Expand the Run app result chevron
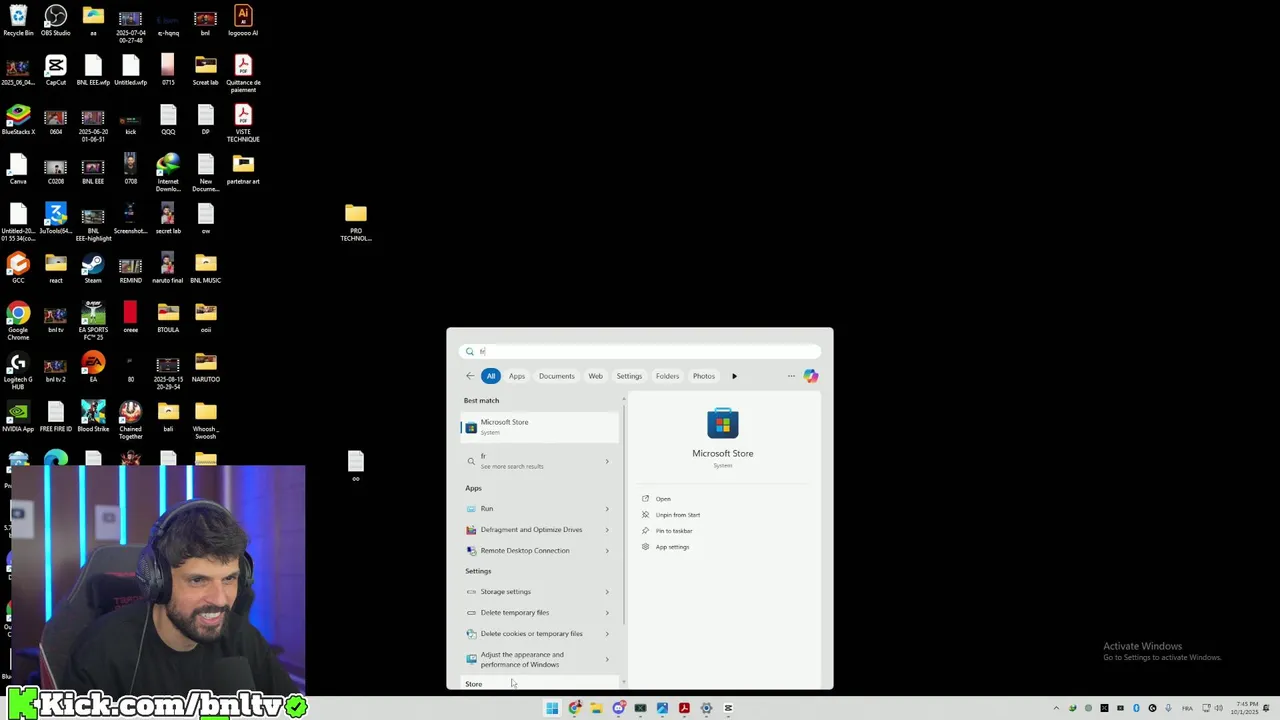This screenshot has height=720, width=1280. (x=607, y=508)
